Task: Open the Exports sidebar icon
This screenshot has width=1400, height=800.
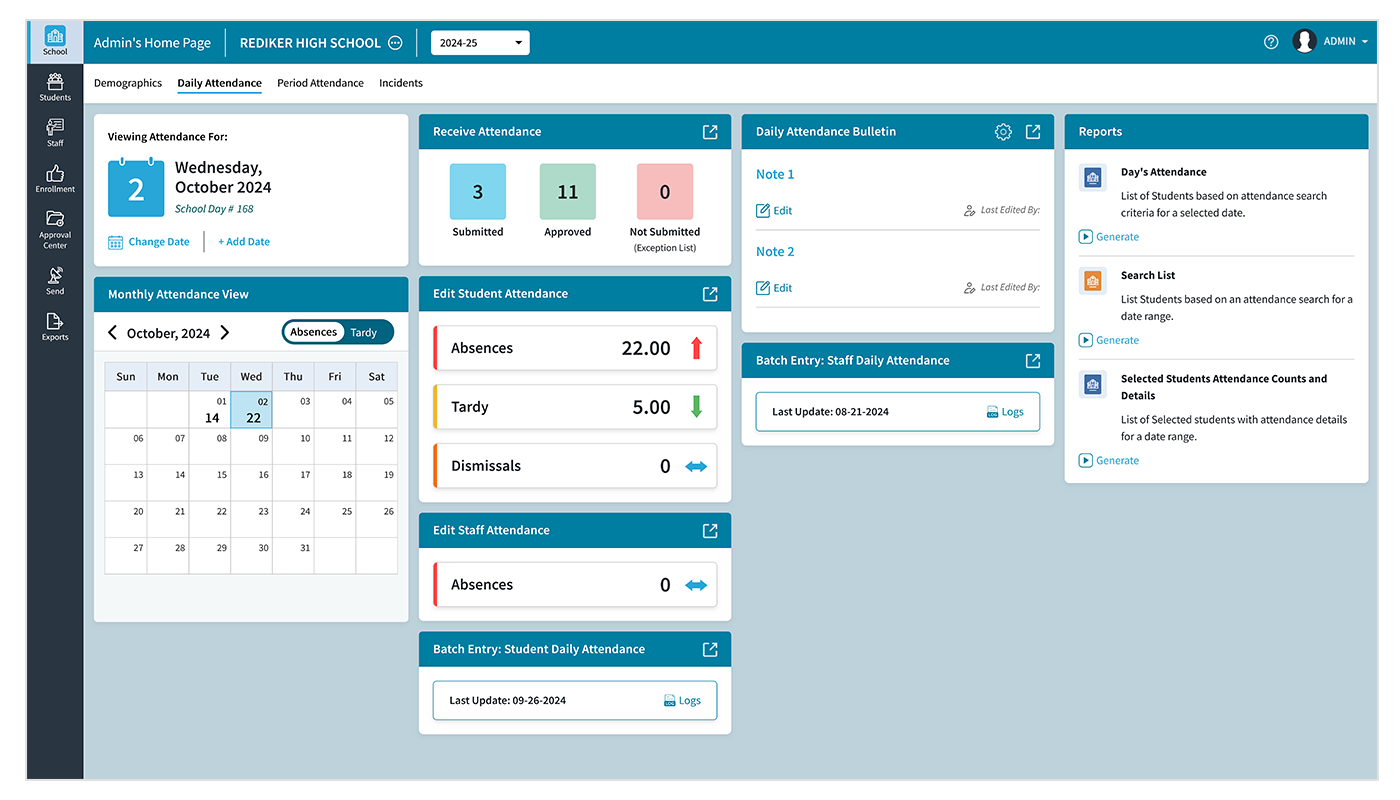Action: coord(55,327)
